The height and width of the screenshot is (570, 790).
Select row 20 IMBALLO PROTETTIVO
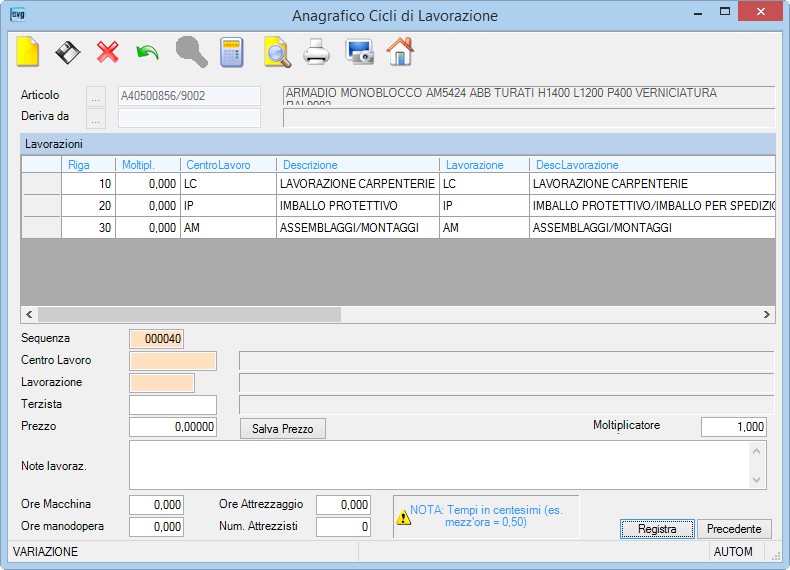[398, 206]
